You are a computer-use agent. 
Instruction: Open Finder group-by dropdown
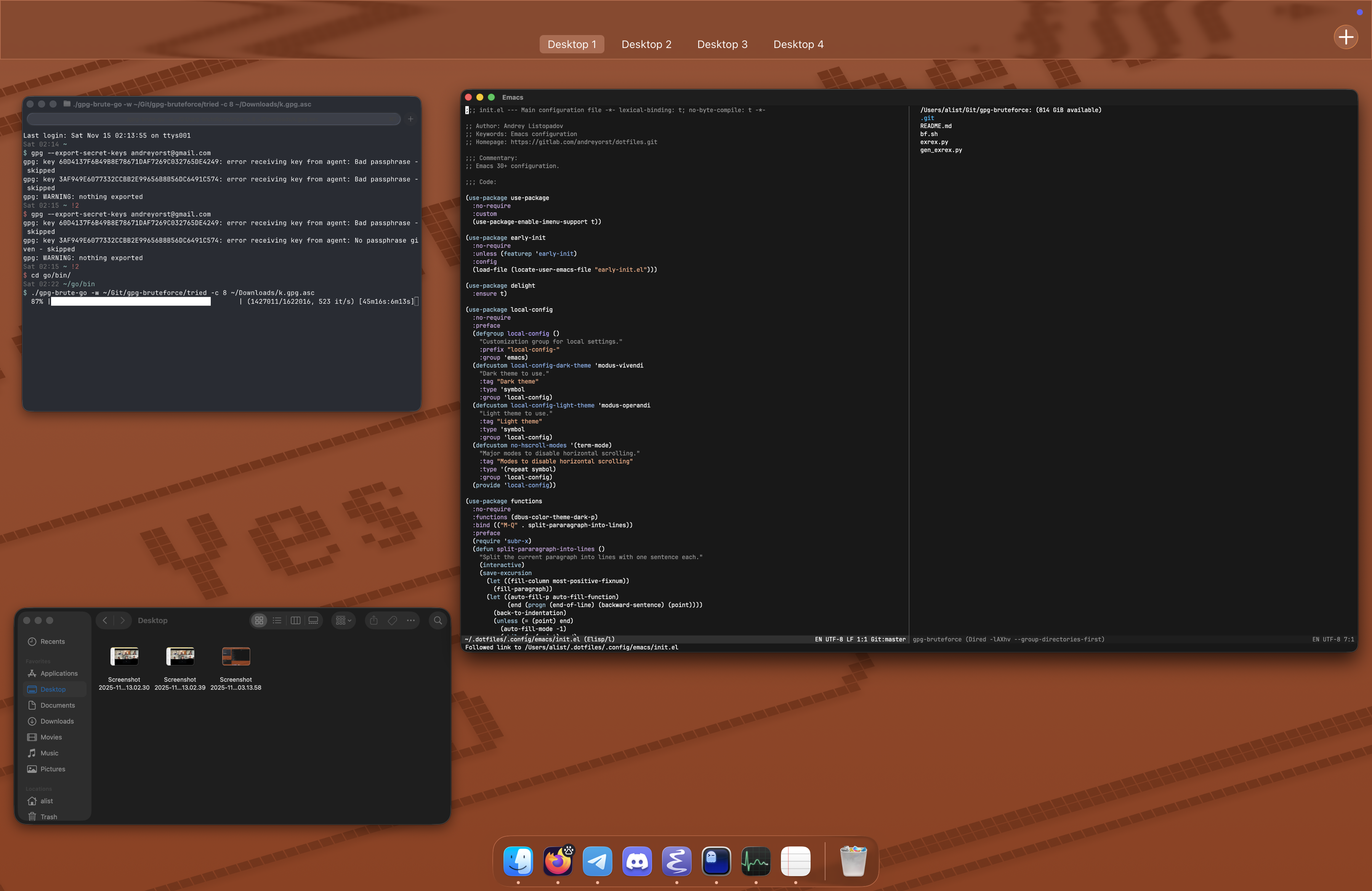click(344, 621)
